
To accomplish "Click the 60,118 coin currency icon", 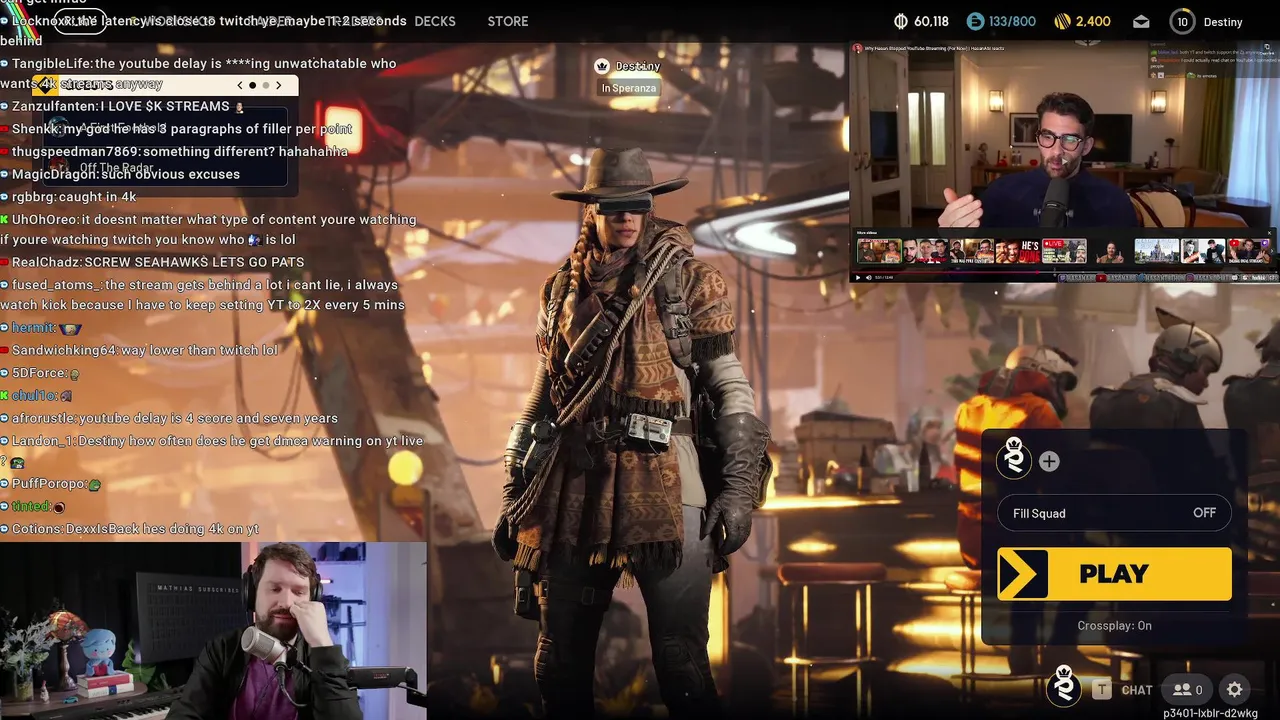I will [900, 21].
